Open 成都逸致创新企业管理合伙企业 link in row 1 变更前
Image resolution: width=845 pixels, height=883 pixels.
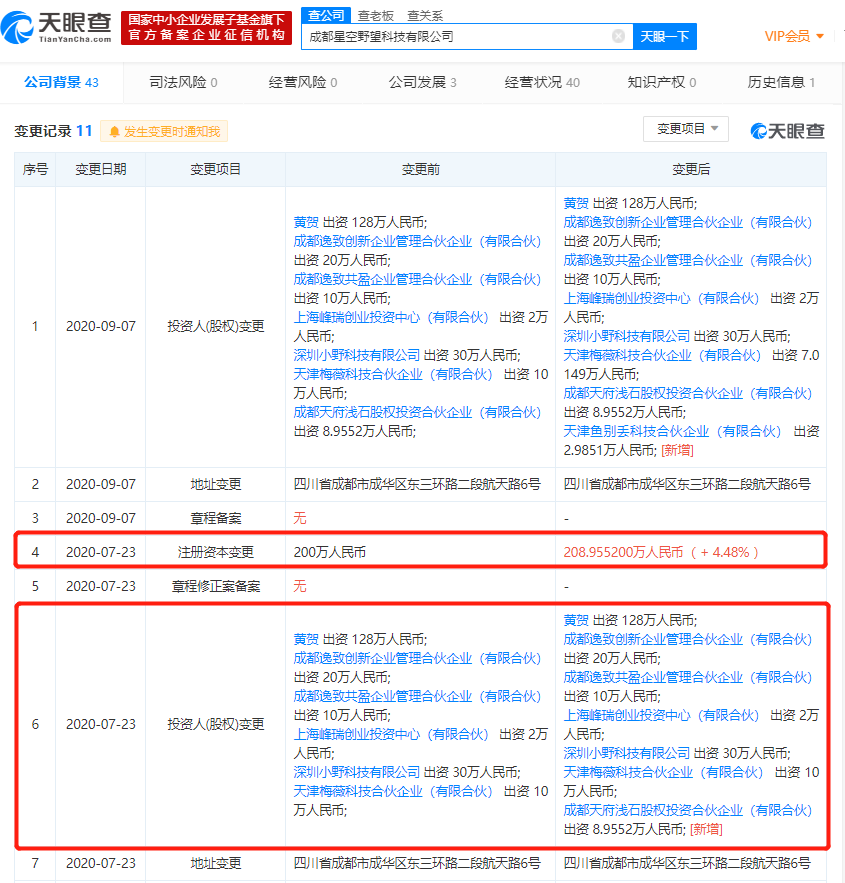click(417, 242)
